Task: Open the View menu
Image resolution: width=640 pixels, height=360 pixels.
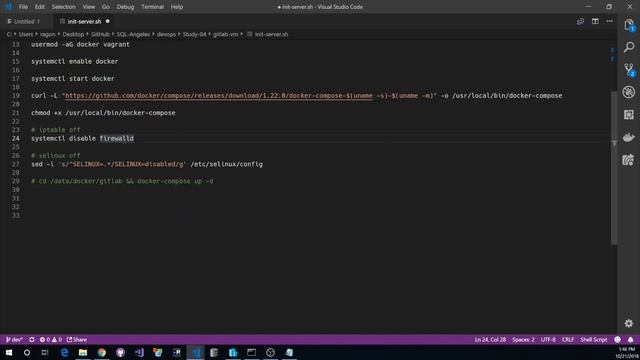Action: (x=89, y=7)
